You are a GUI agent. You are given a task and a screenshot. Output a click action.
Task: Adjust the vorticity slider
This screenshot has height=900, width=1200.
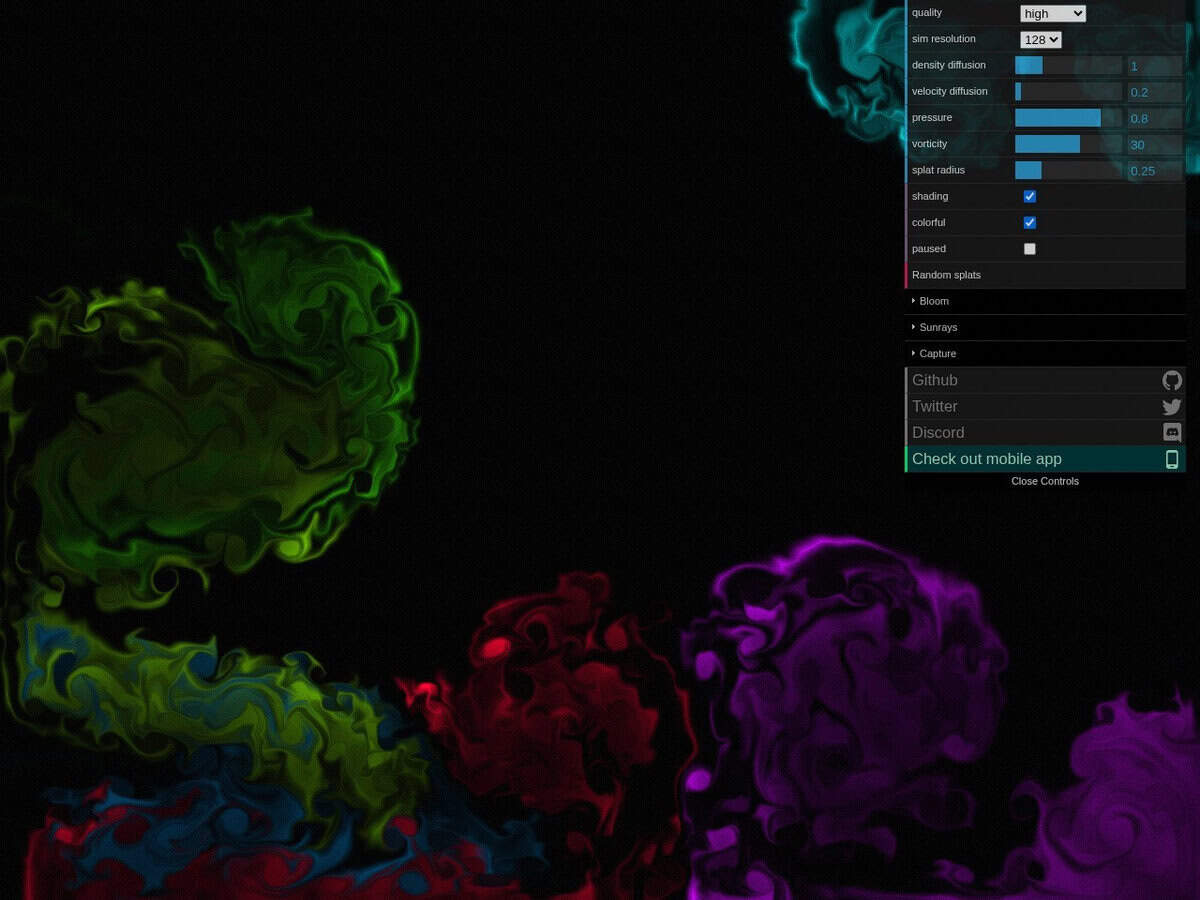click(1068, 144)
